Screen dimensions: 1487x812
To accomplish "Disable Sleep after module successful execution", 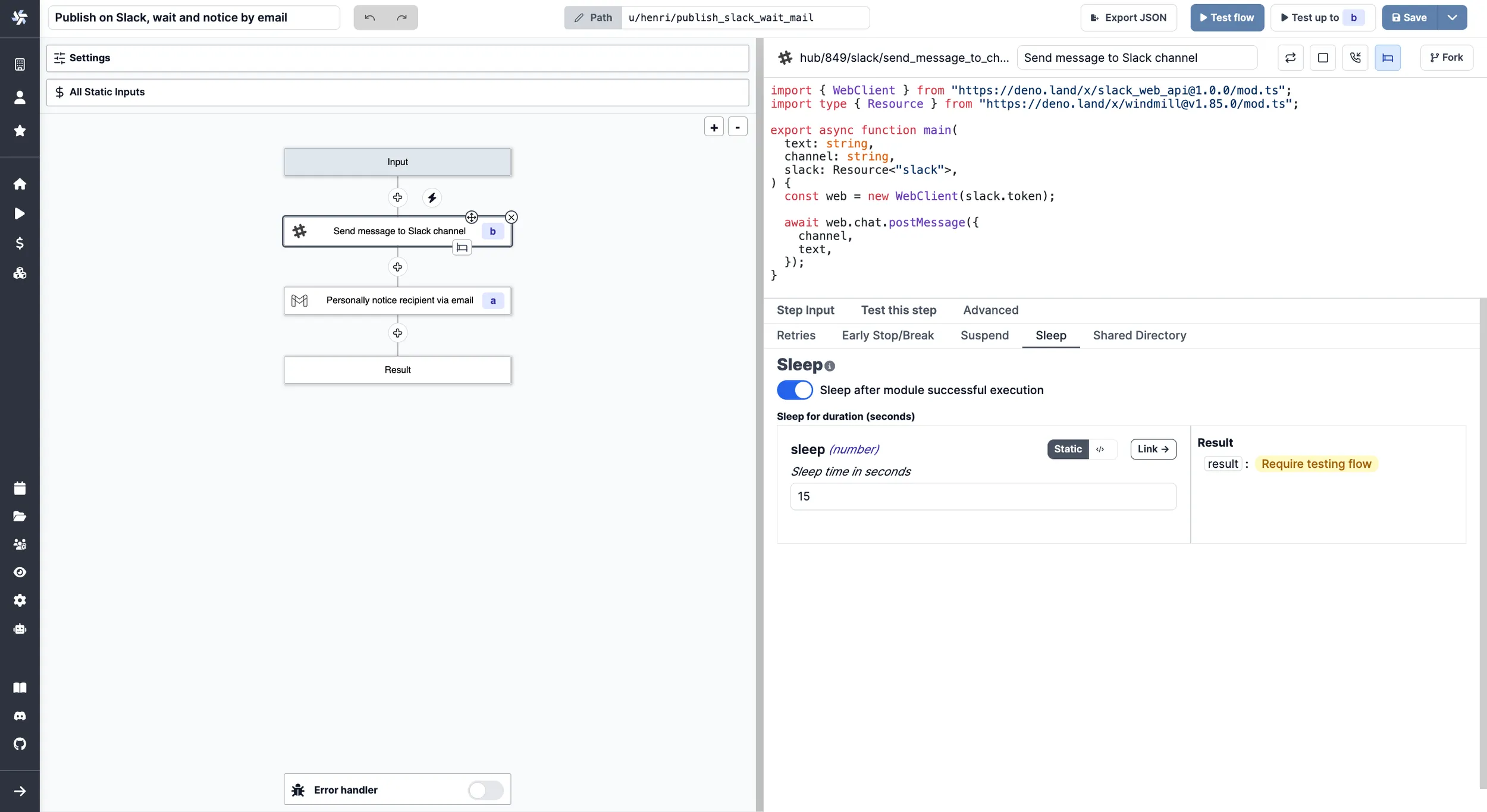I will [795, 390].
